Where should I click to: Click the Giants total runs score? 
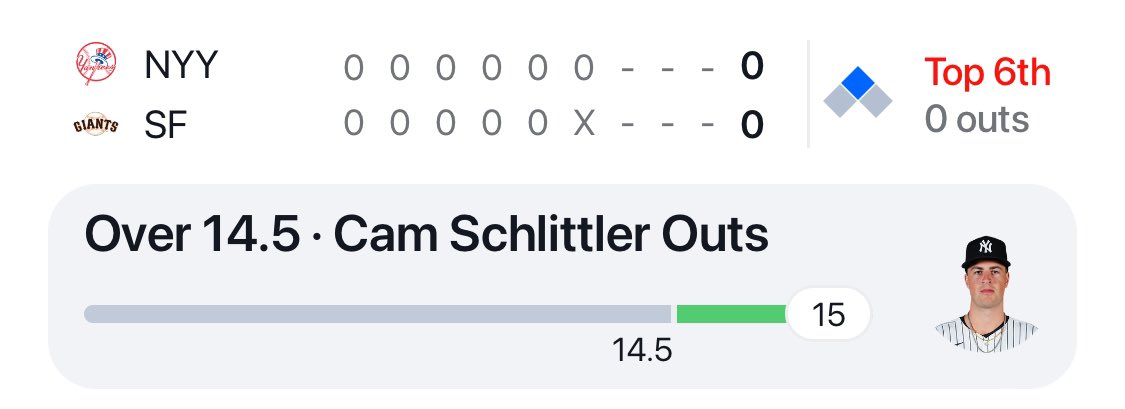click(752, 126)
